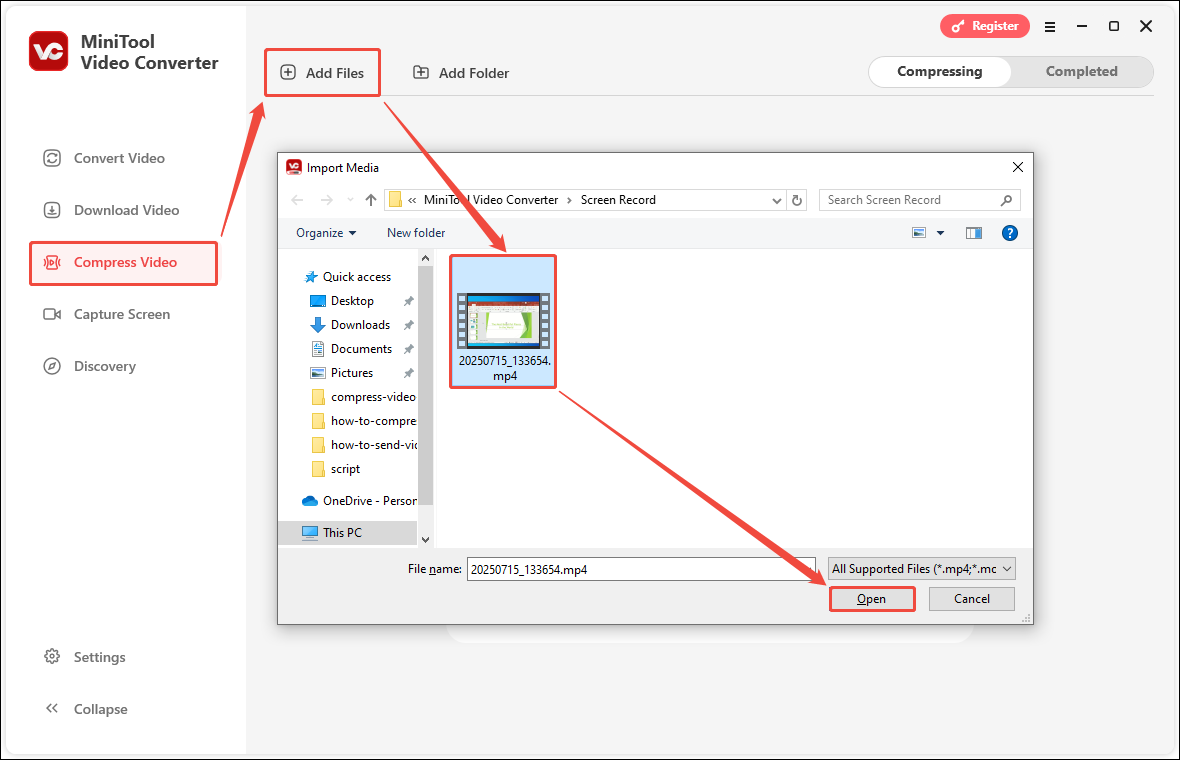Viewport: 1180px width, 760px height.
Task: Switch to the Capture Screen tool
Action: (121, 314)
